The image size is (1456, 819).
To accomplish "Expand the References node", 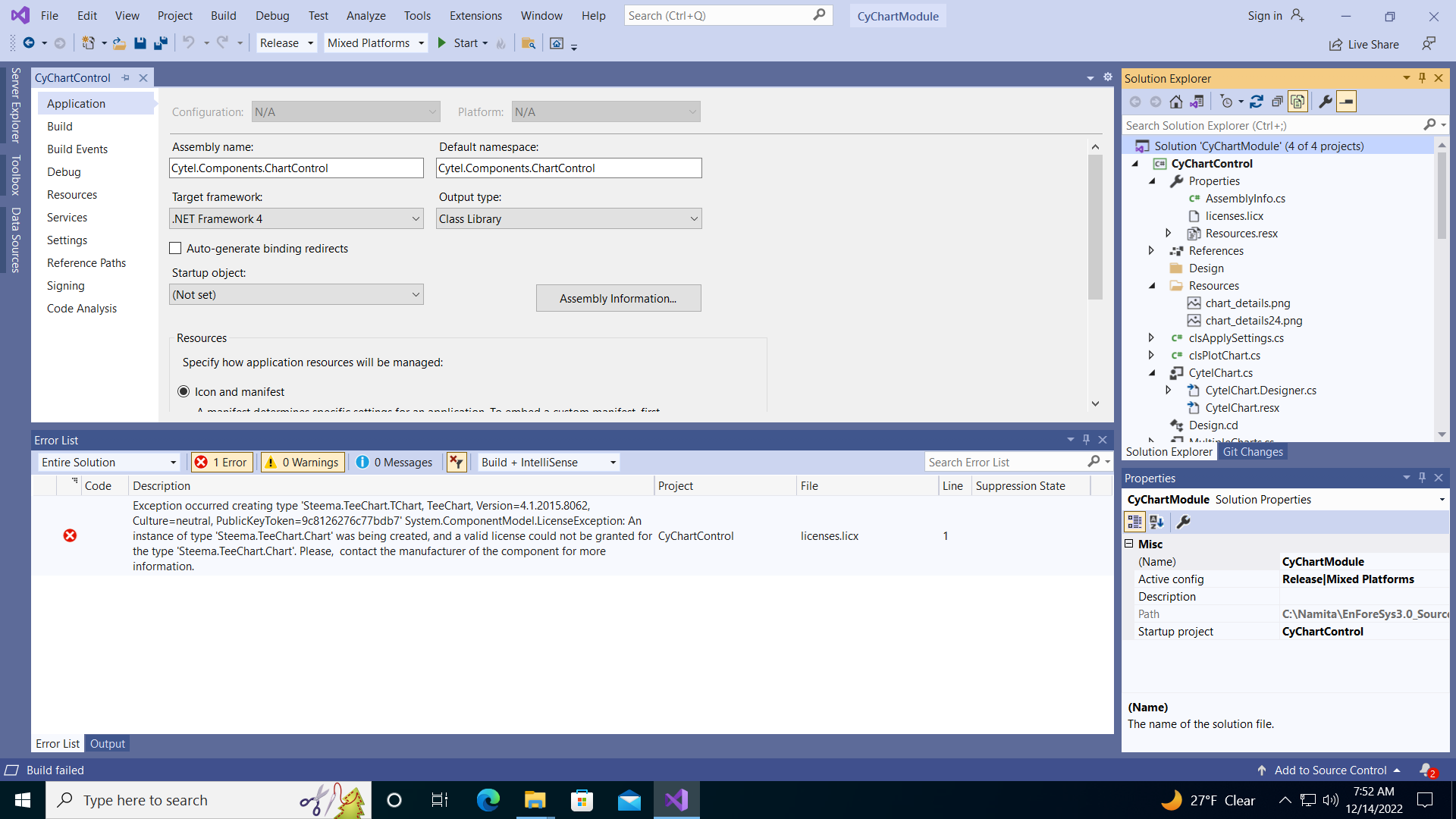I will click(x=1152, y=250).
